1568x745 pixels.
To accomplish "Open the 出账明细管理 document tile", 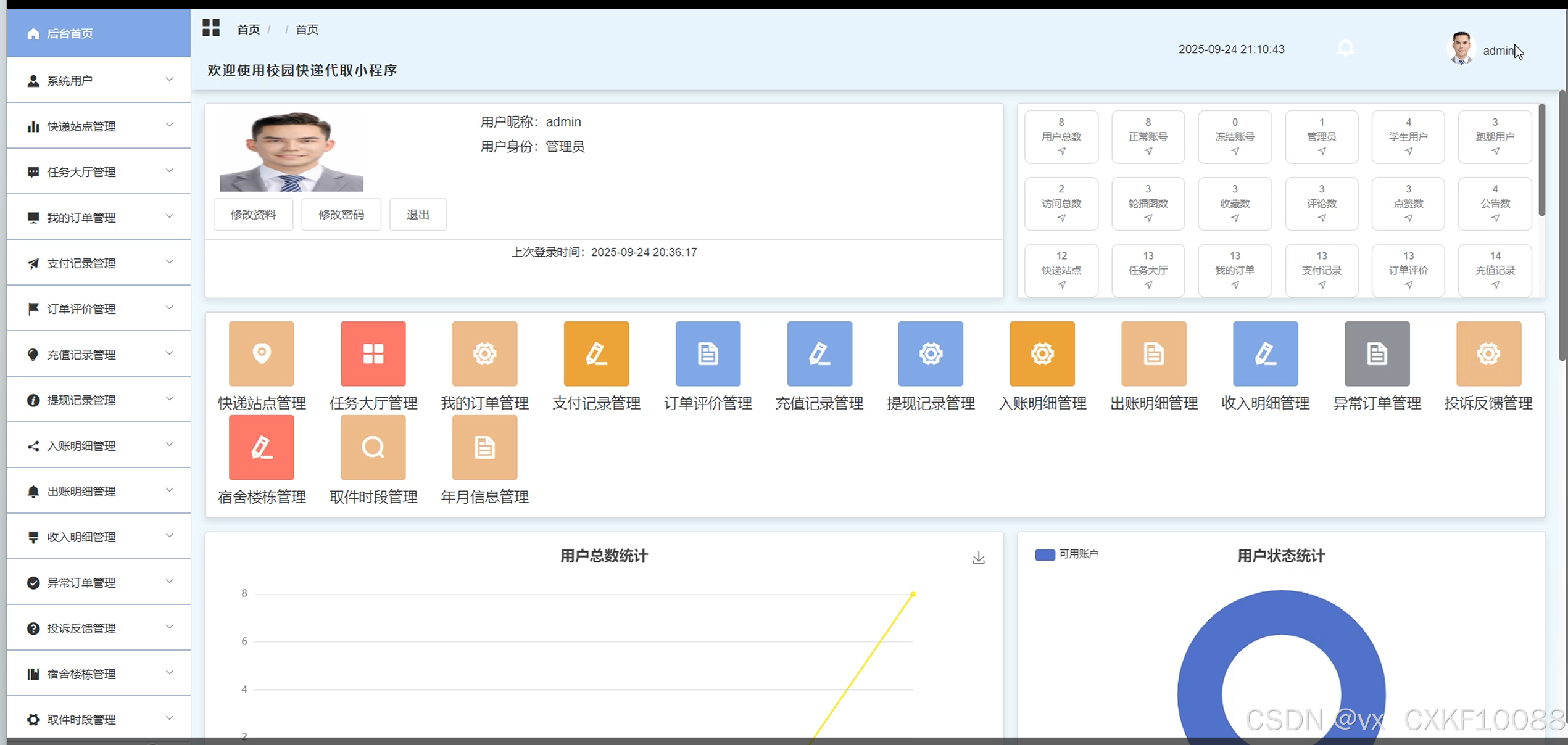I will coord(1154,353).
